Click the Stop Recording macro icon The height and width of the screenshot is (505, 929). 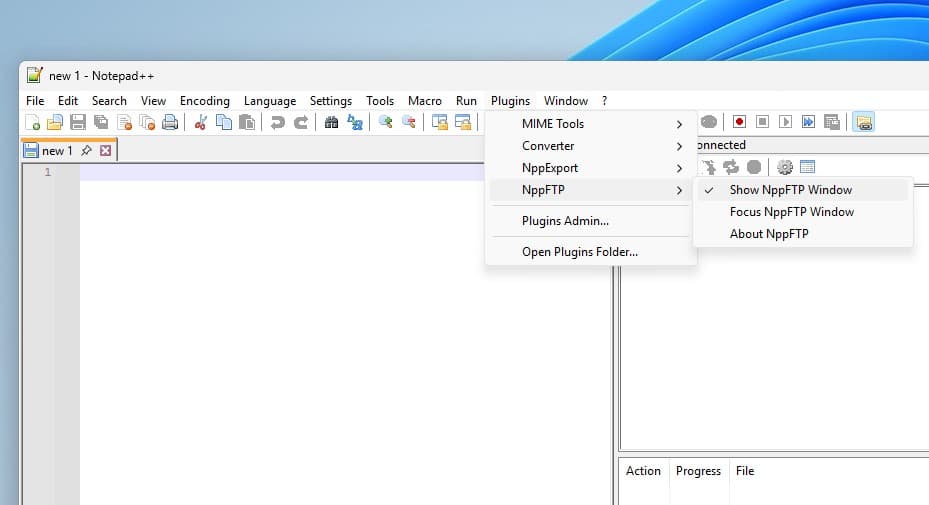pos(763,122)
